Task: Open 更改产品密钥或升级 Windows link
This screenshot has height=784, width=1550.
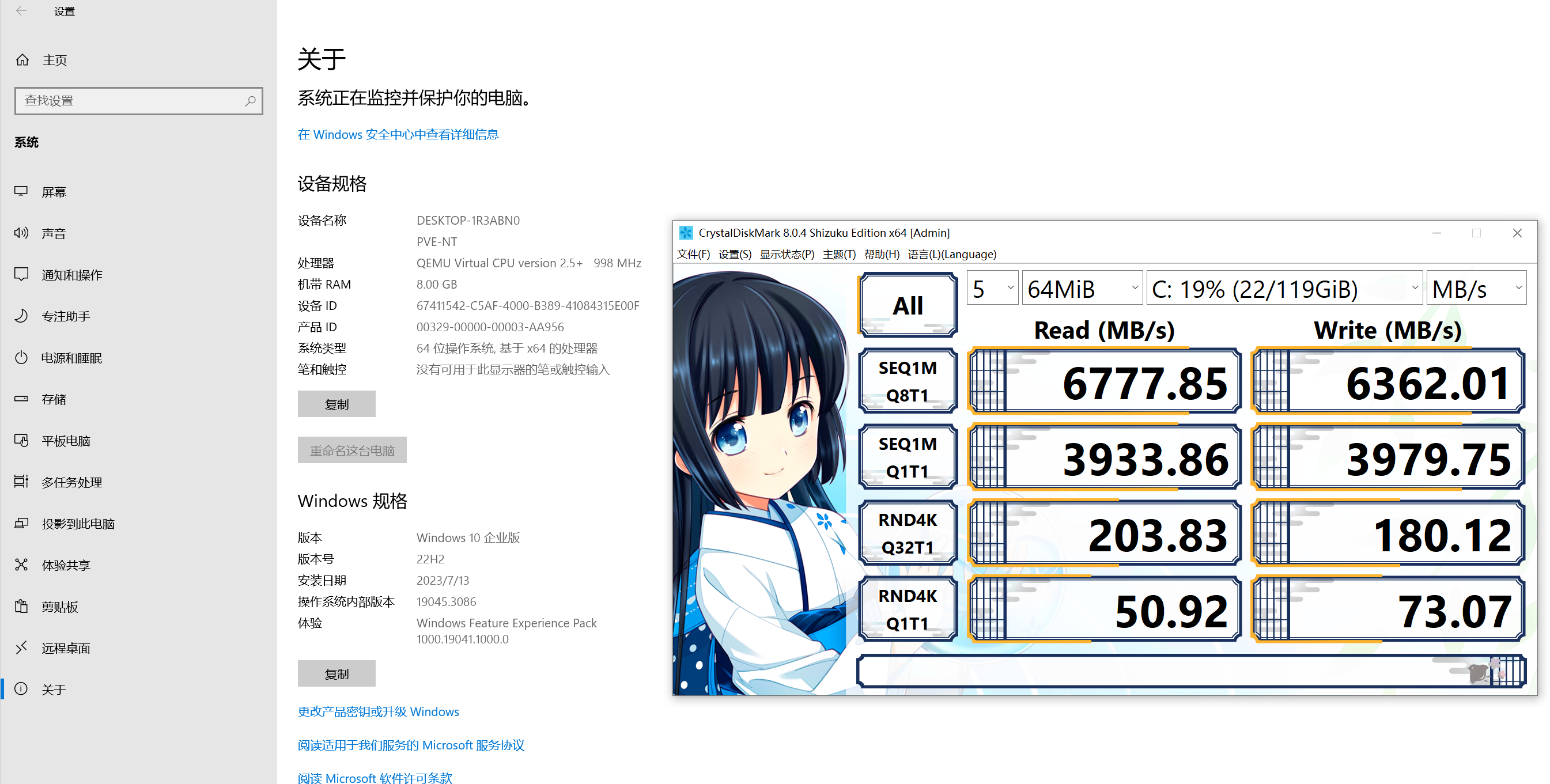Action: [378, 712]
